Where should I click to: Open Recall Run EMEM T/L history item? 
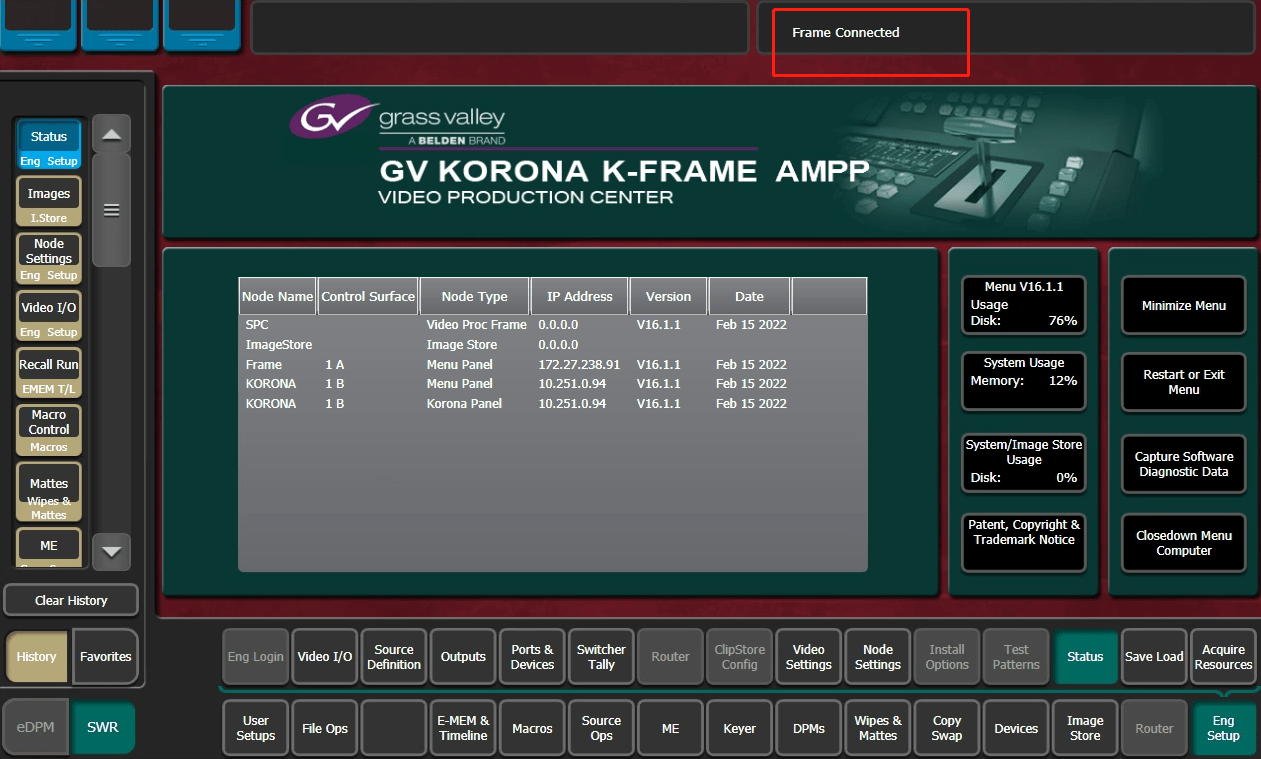(x=49, y=373)
